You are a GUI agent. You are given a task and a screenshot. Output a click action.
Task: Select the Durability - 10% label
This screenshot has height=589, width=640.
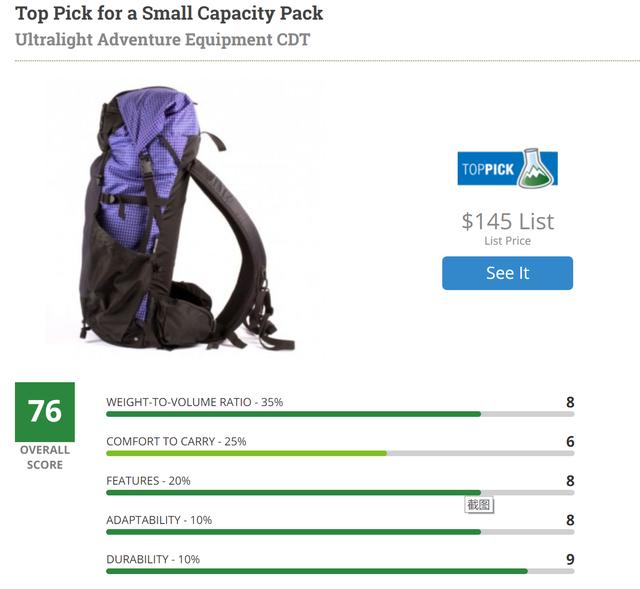click(x=153, y=559)
